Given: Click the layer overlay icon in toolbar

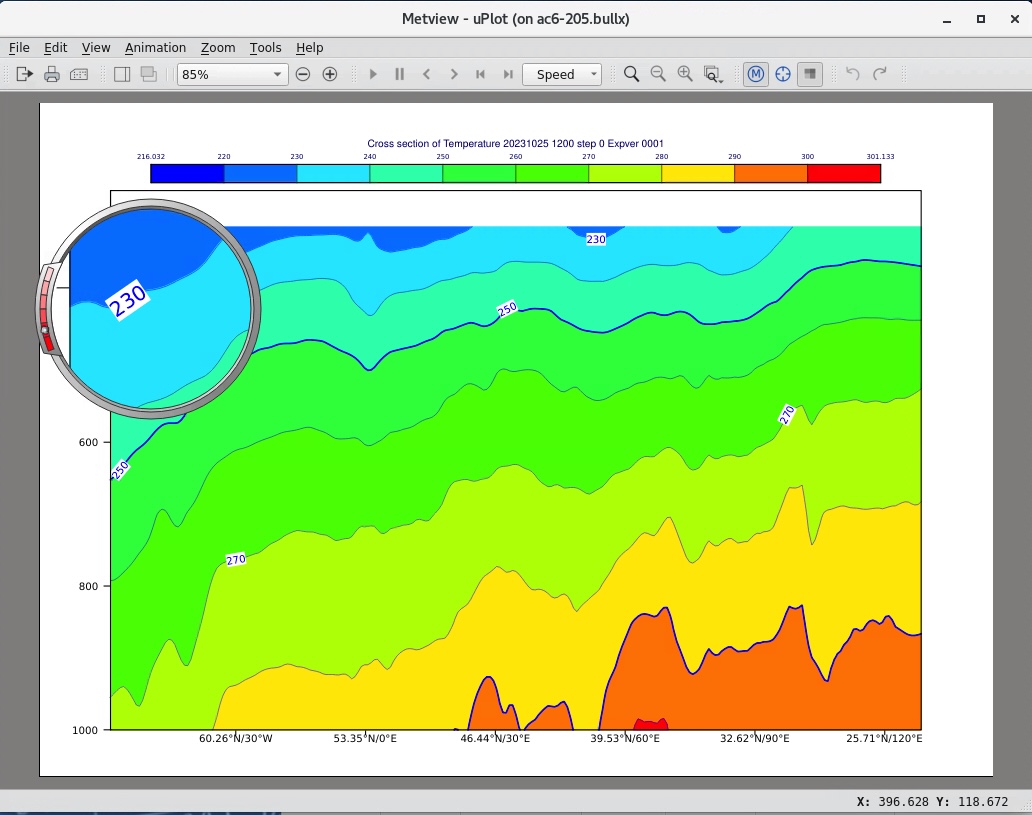Looking at the screenshot, I should coord(149,74).
